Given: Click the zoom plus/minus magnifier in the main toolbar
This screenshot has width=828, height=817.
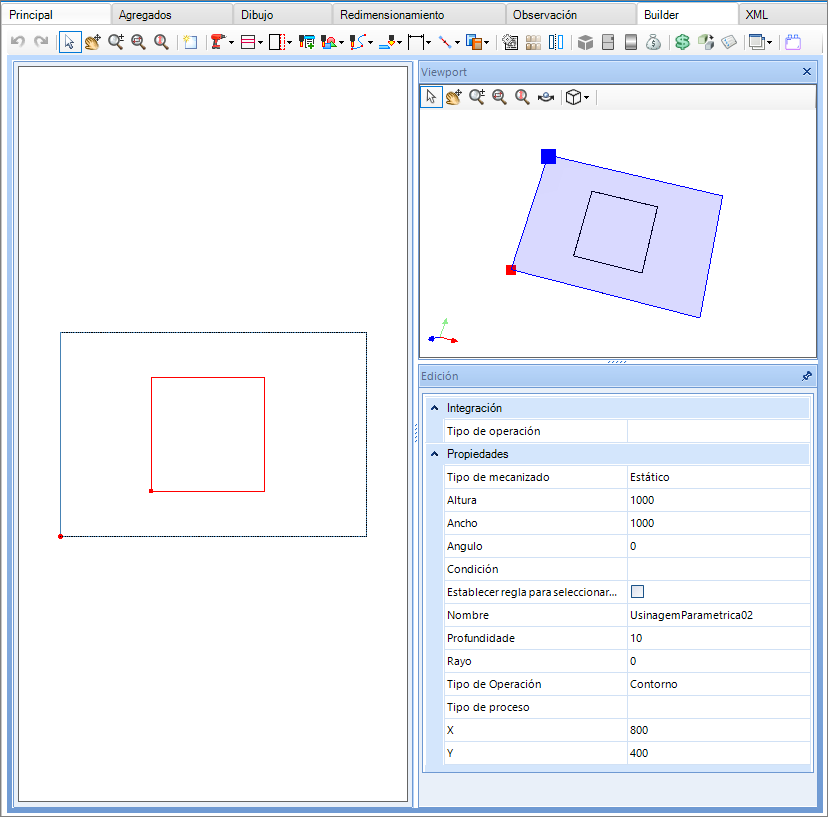Looking at the screenshot, I should click(x=116, y=42).
